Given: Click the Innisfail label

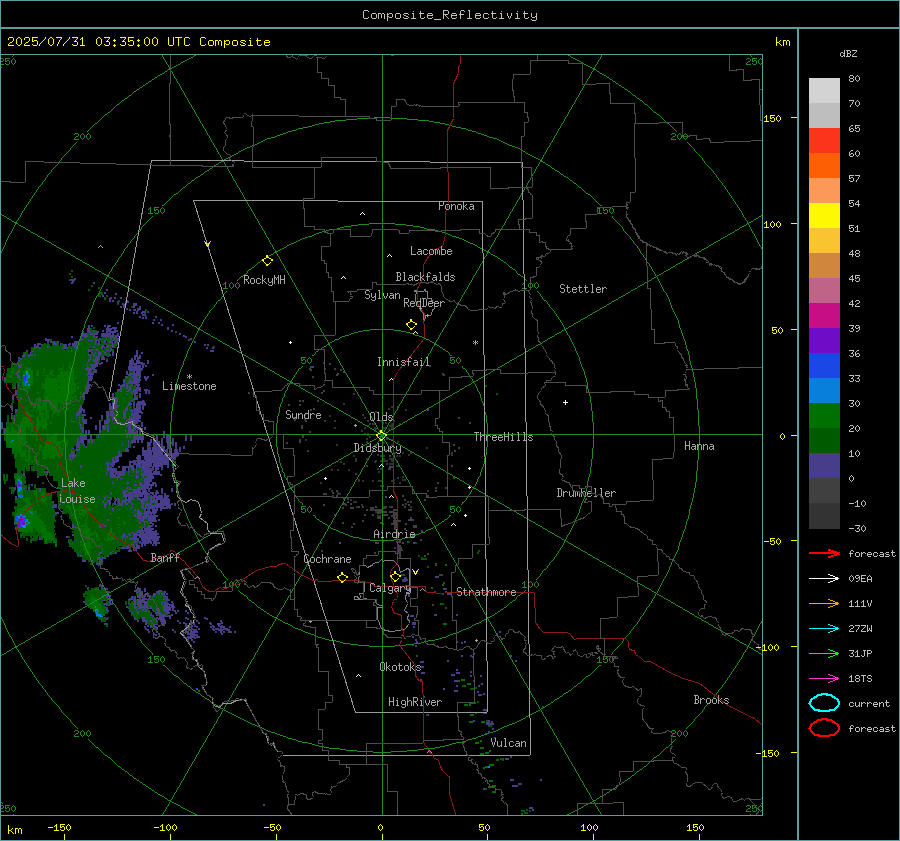Looking at the screenshot, I should pyautogui.click(x=404, y=362).
